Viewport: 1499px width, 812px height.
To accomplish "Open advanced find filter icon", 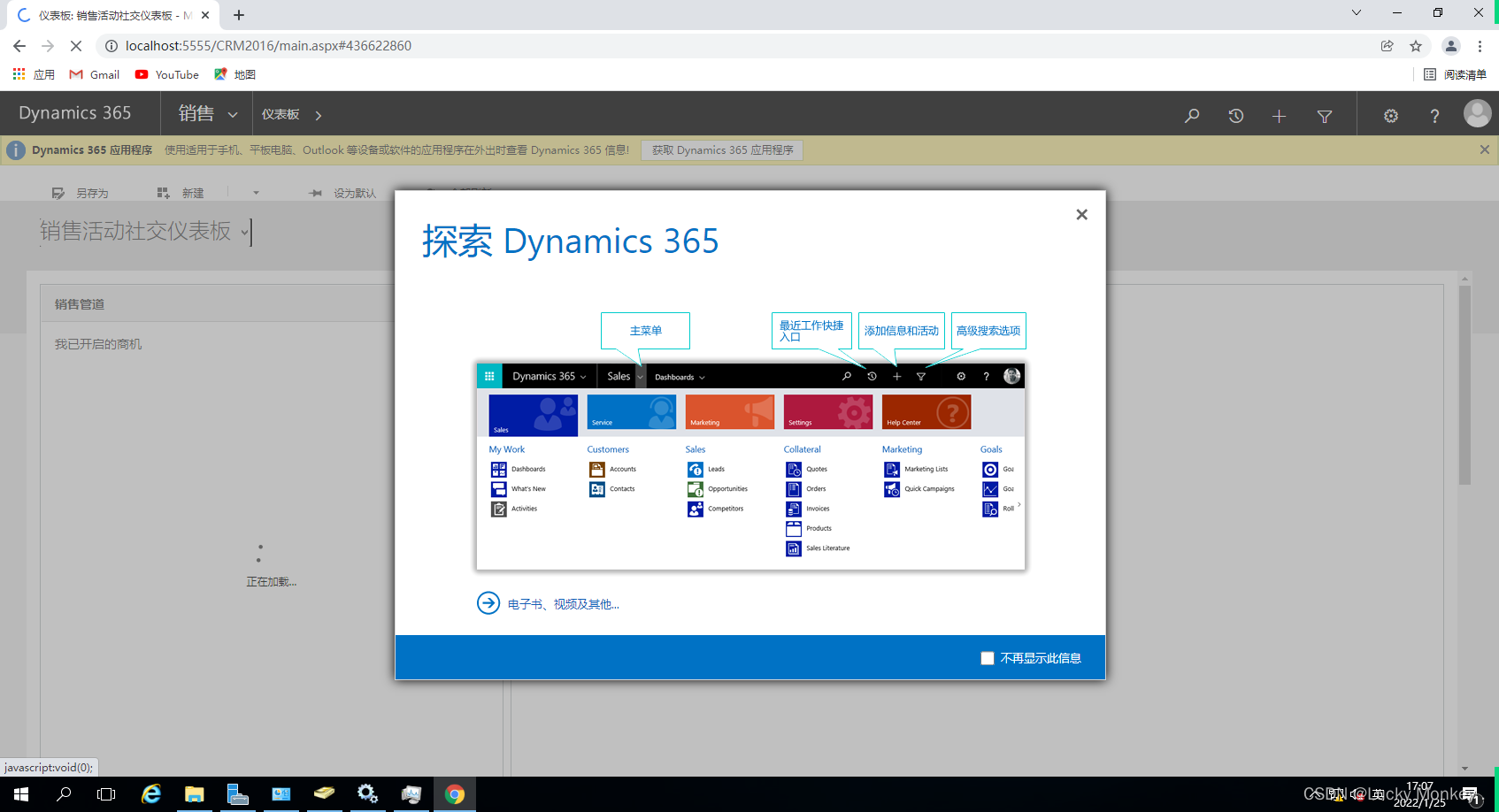I will [1325, 116].
